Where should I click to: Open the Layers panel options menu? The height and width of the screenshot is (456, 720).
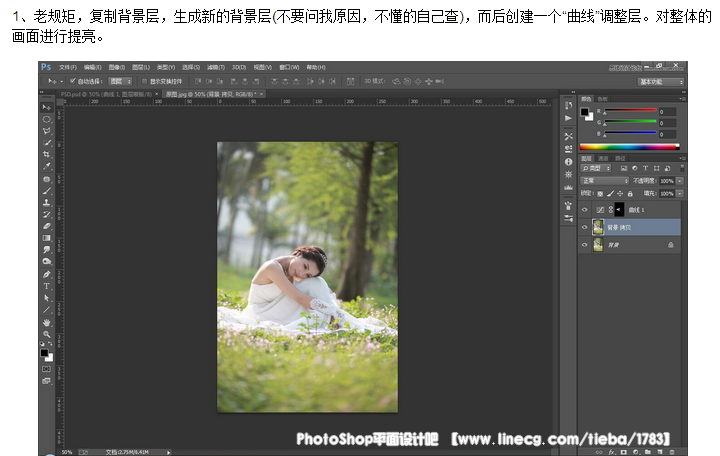(682, 158)
